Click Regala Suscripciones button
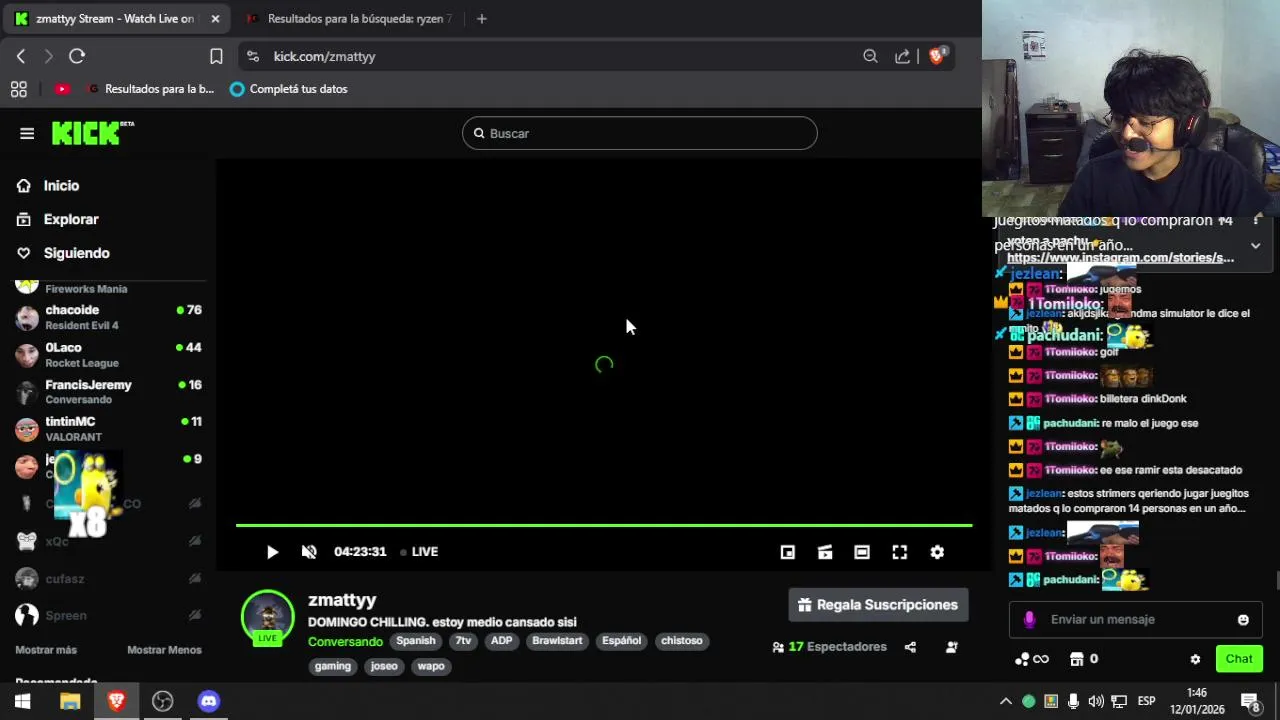1280x720 pixels. 878,605
